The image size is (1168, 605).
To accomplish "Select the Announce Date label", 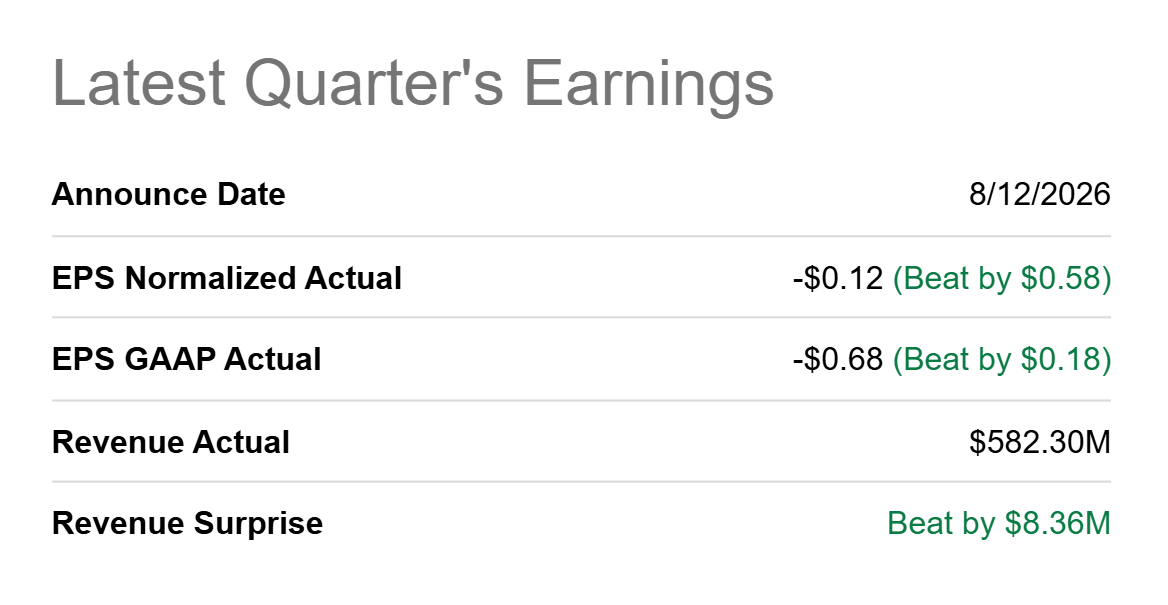I will (x=168, y=194).
